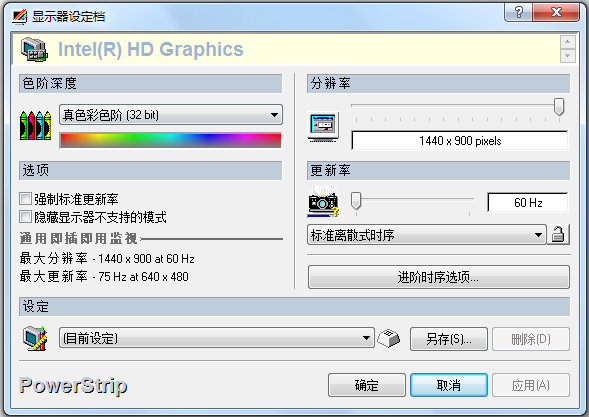Screen dimensions: 589x417
Task: Confirm with the 确定 button
Action: [x=367, y=385]
